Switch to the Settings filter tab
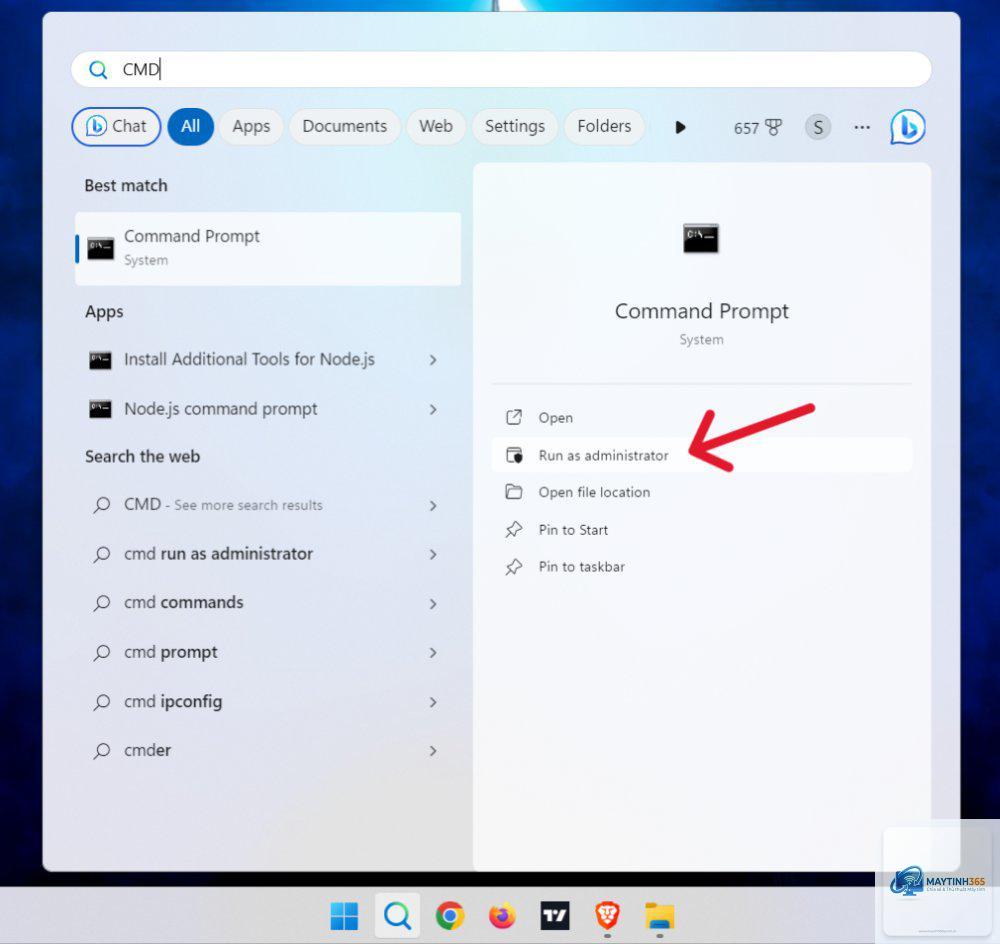The height and width of the screenshot is (944, 1000). [515, 126]
